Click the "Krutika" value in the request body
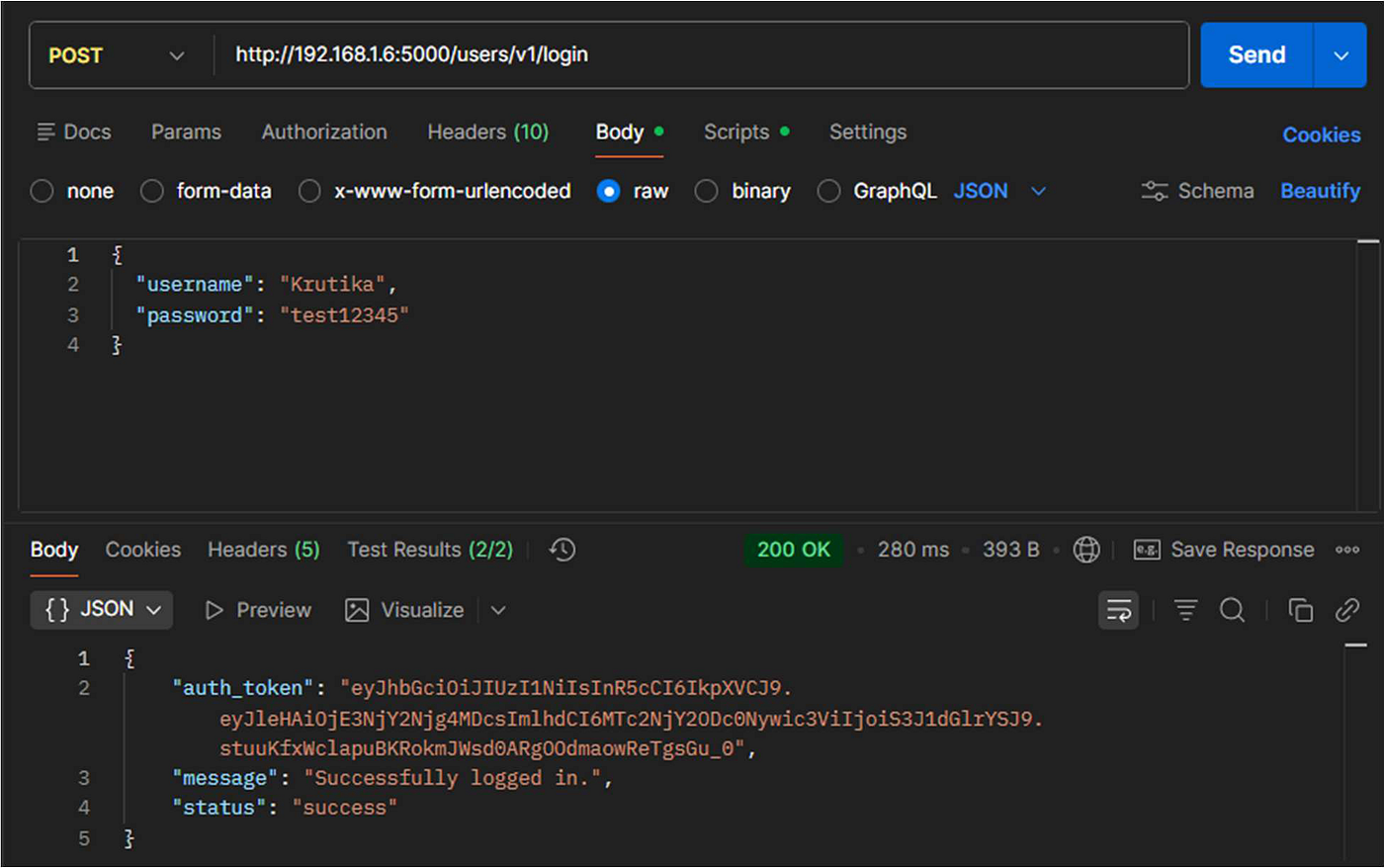Screen dimensions: 1384x868 click(x=332, y=285)
